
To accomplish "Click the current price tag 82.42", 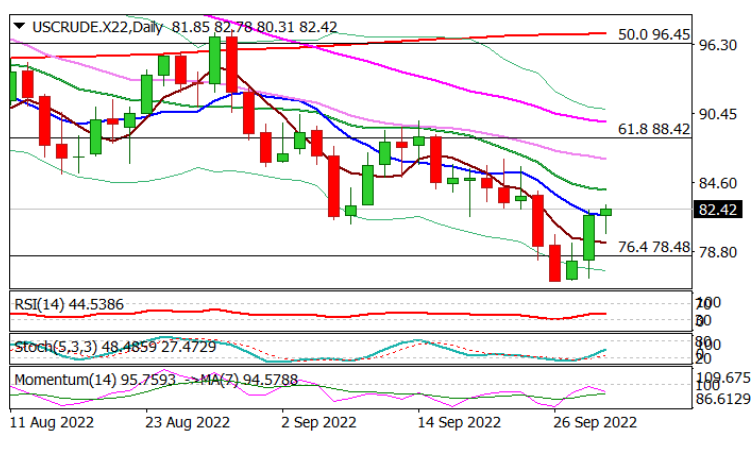I will pyautogui.click(x=717, y=210).
